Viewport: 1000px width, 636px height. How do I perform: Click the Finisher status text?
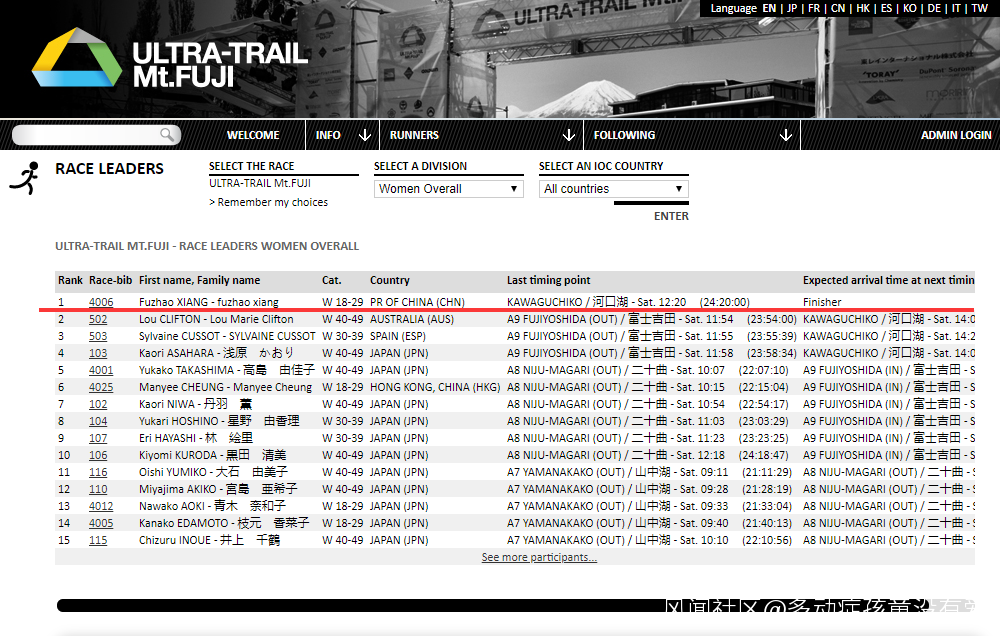822,302
